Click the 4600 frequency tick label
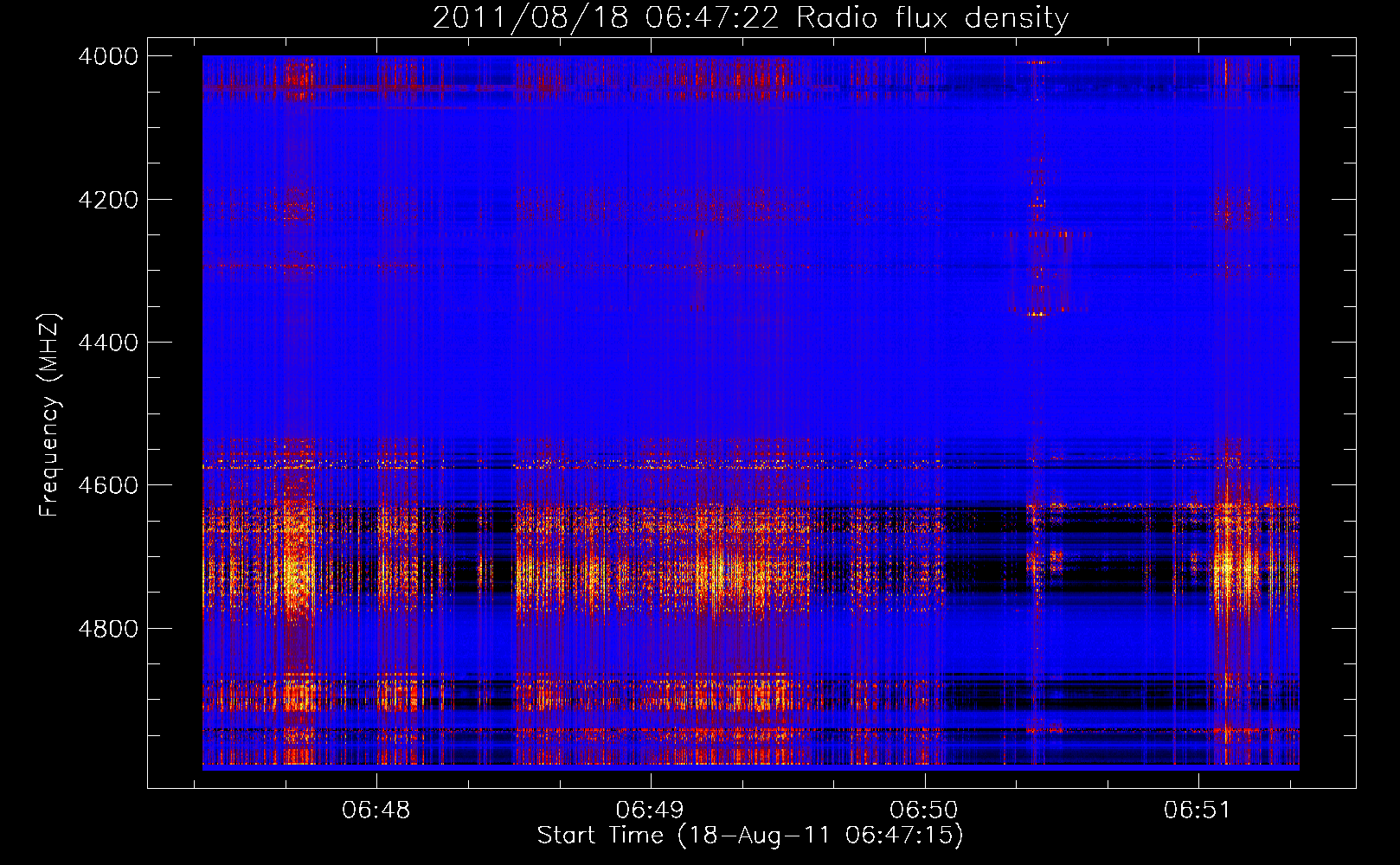Viewport: 1400px width, 865px height. (108, 485)
